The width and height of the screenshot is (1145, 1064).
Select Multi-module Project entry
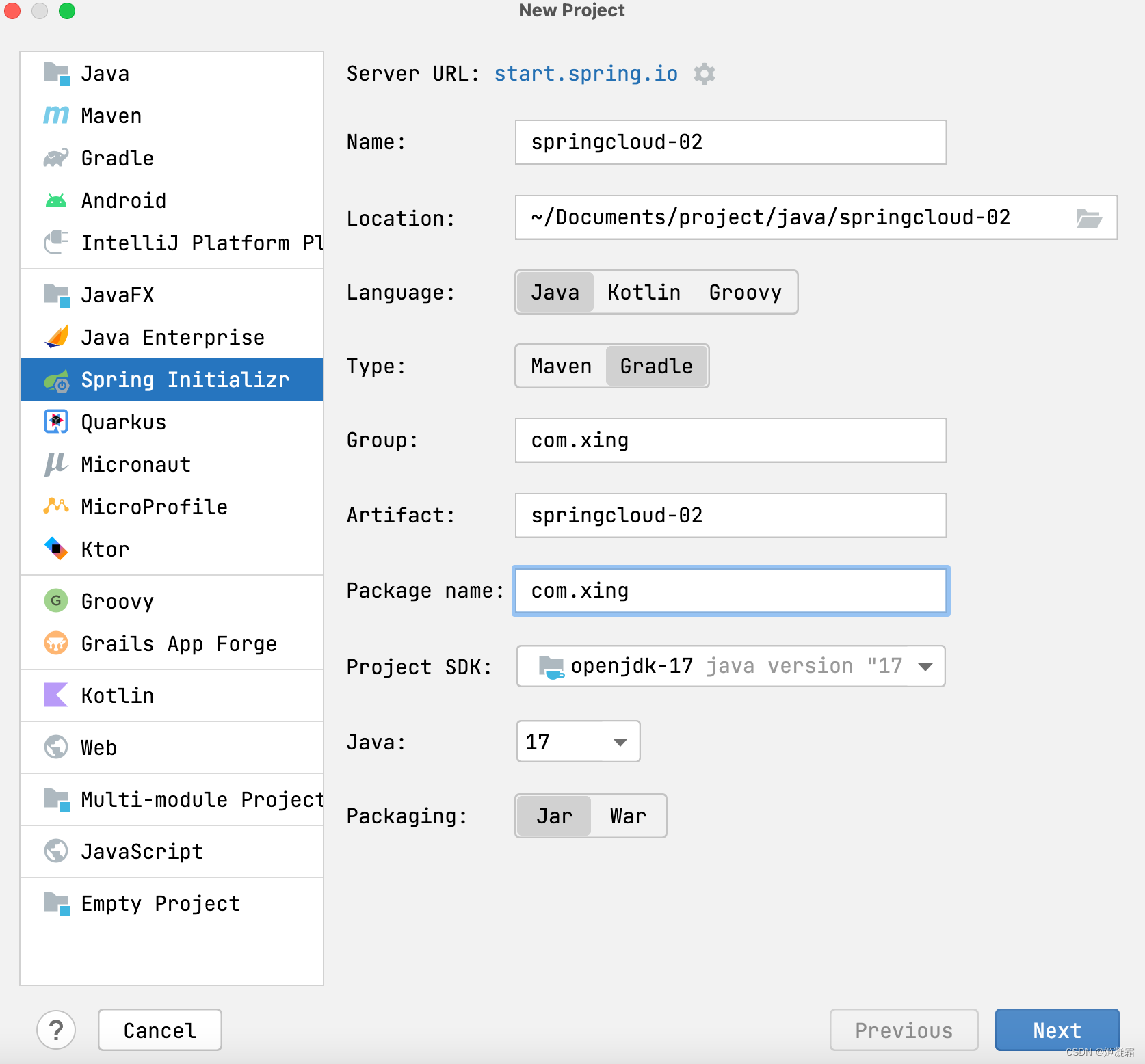(x=172, y=799)
